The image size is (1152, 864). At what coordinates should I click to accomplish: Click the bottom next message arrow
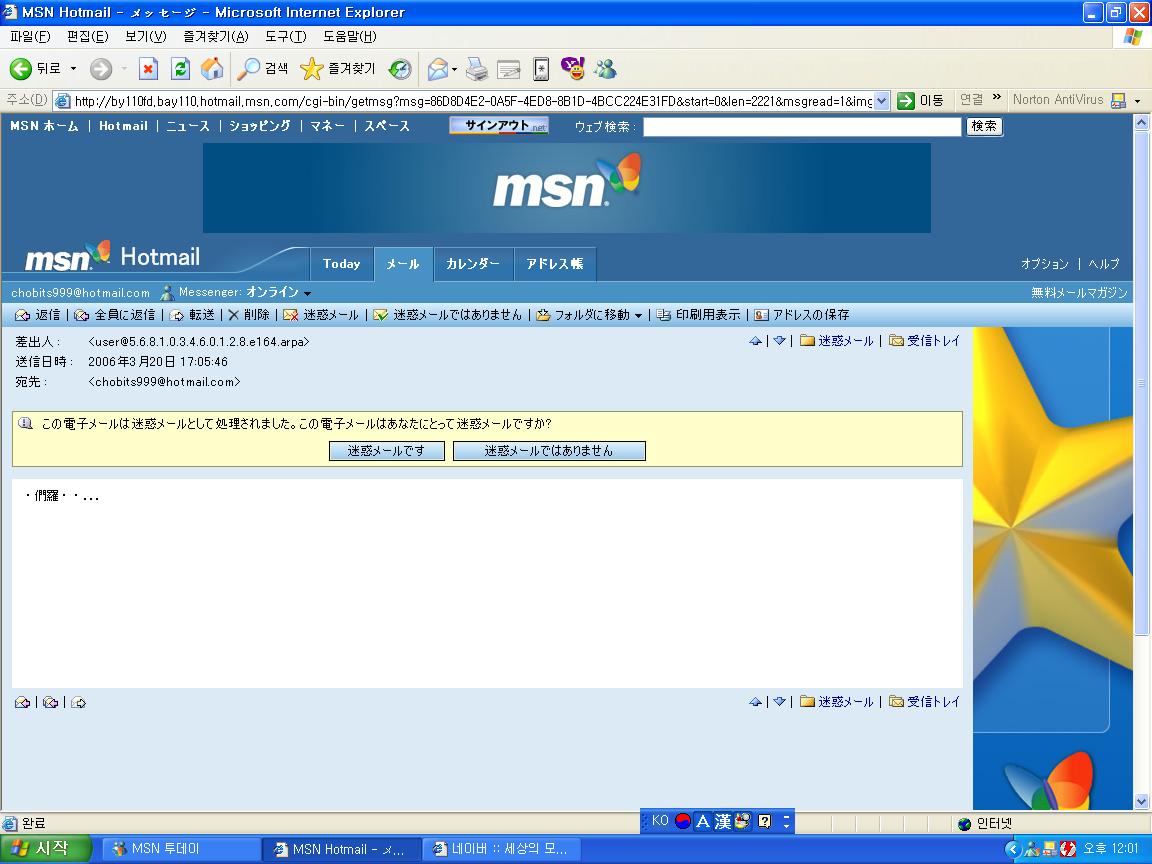click(x=780, y=702)
